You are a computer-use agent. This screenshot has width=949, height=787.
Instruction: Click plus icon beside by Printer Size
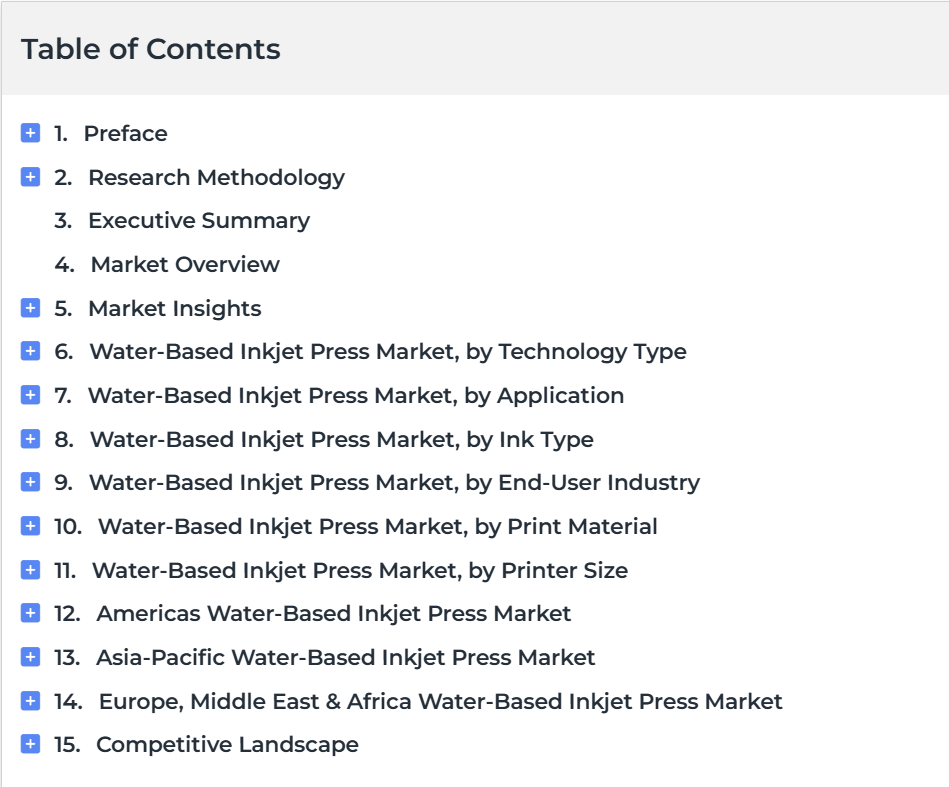coord(30,570)
